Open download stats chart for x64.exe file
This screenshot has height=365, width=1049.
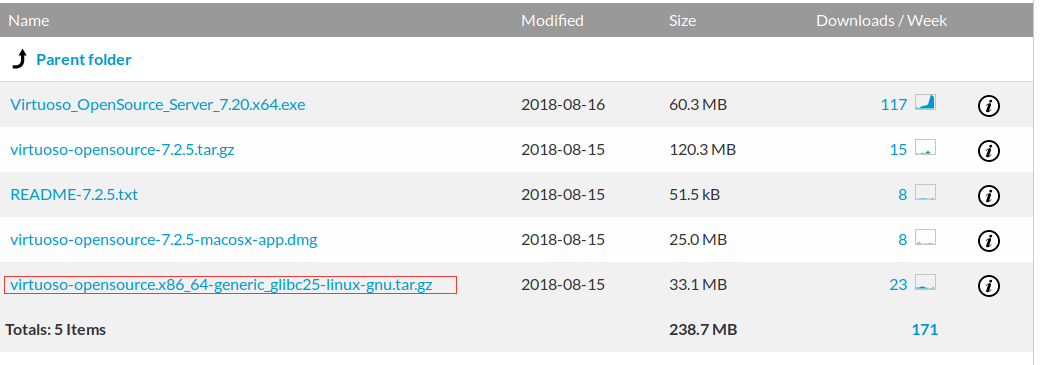[x=925, y=102]
